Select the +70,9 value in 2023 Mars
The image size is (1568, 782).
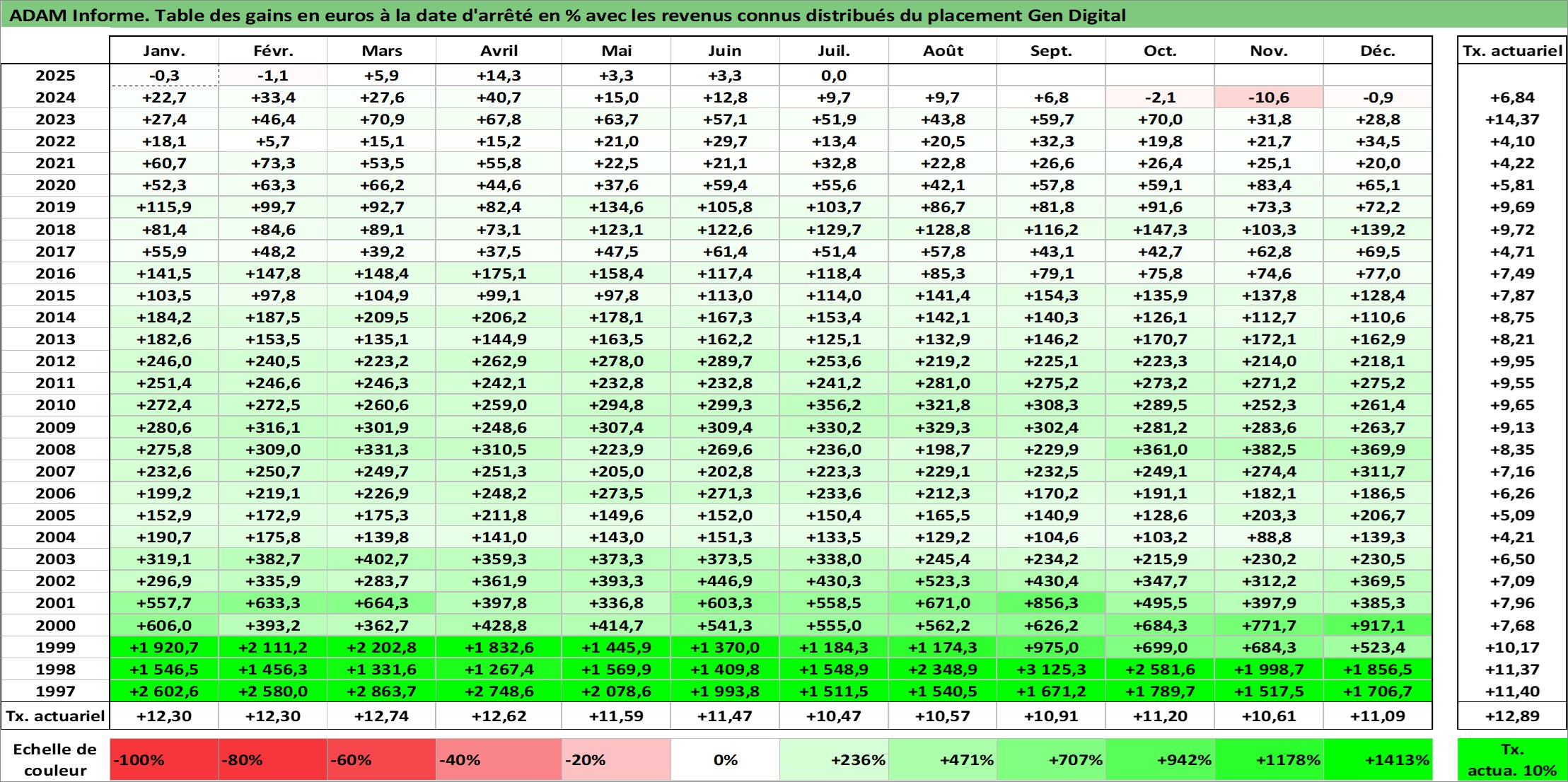382,119
